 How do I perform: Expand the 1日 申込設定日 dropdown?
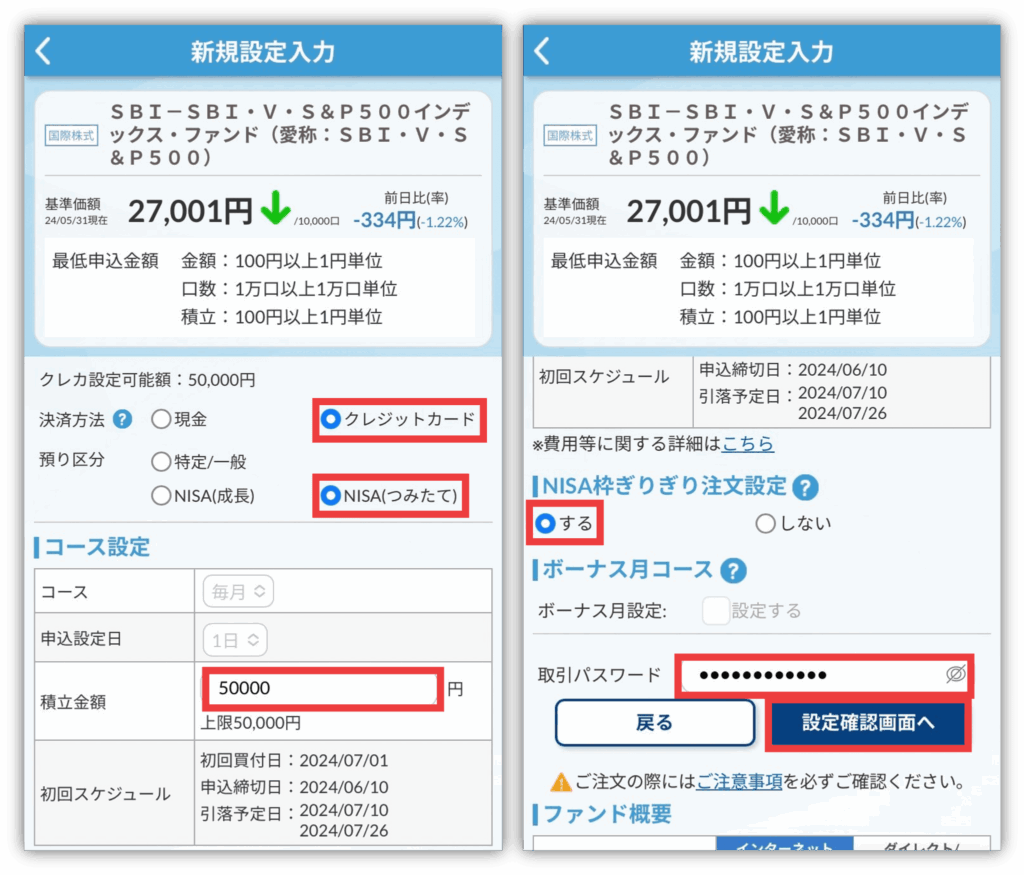click(x=234, y=638)
